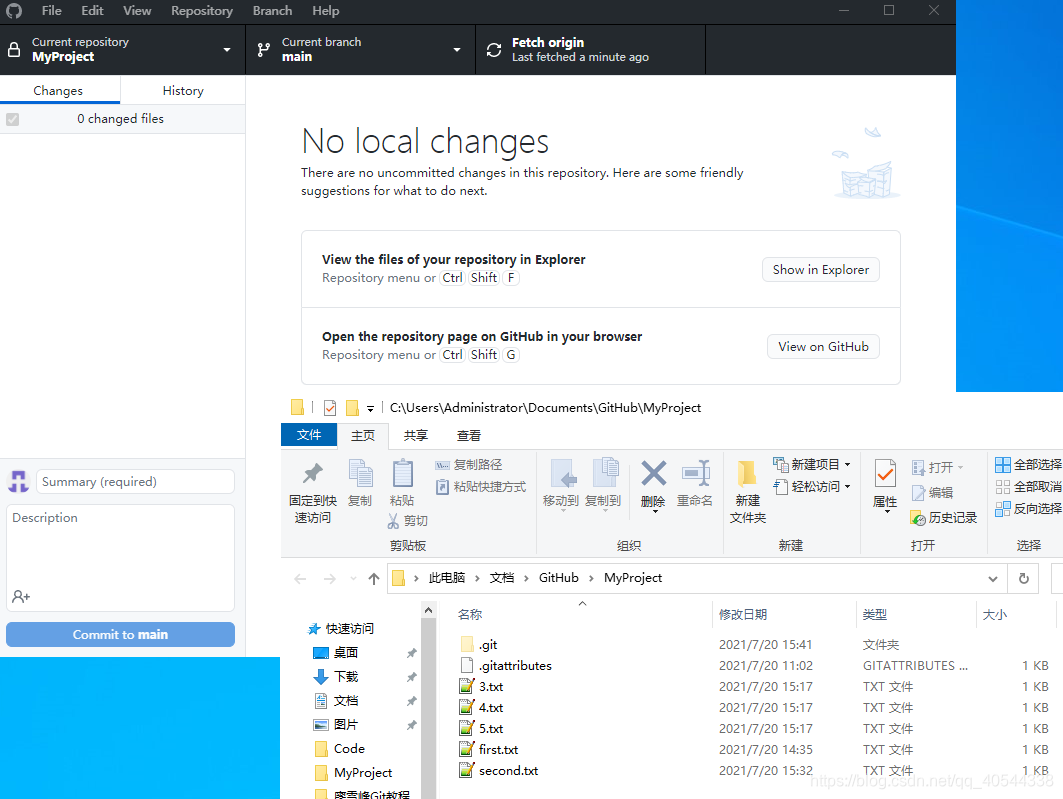Image resolution: width=1063 pixels, height=799 pixels.
Task: Select the file 3.txt
Action: point(492,687)
